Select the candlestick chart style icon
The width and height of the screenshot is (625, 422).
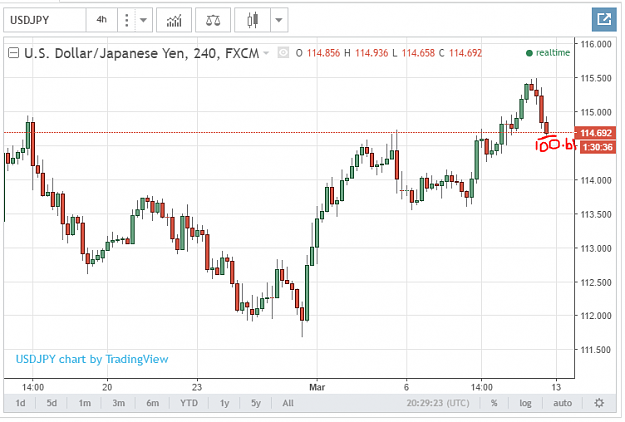click(x=252, y=20)
